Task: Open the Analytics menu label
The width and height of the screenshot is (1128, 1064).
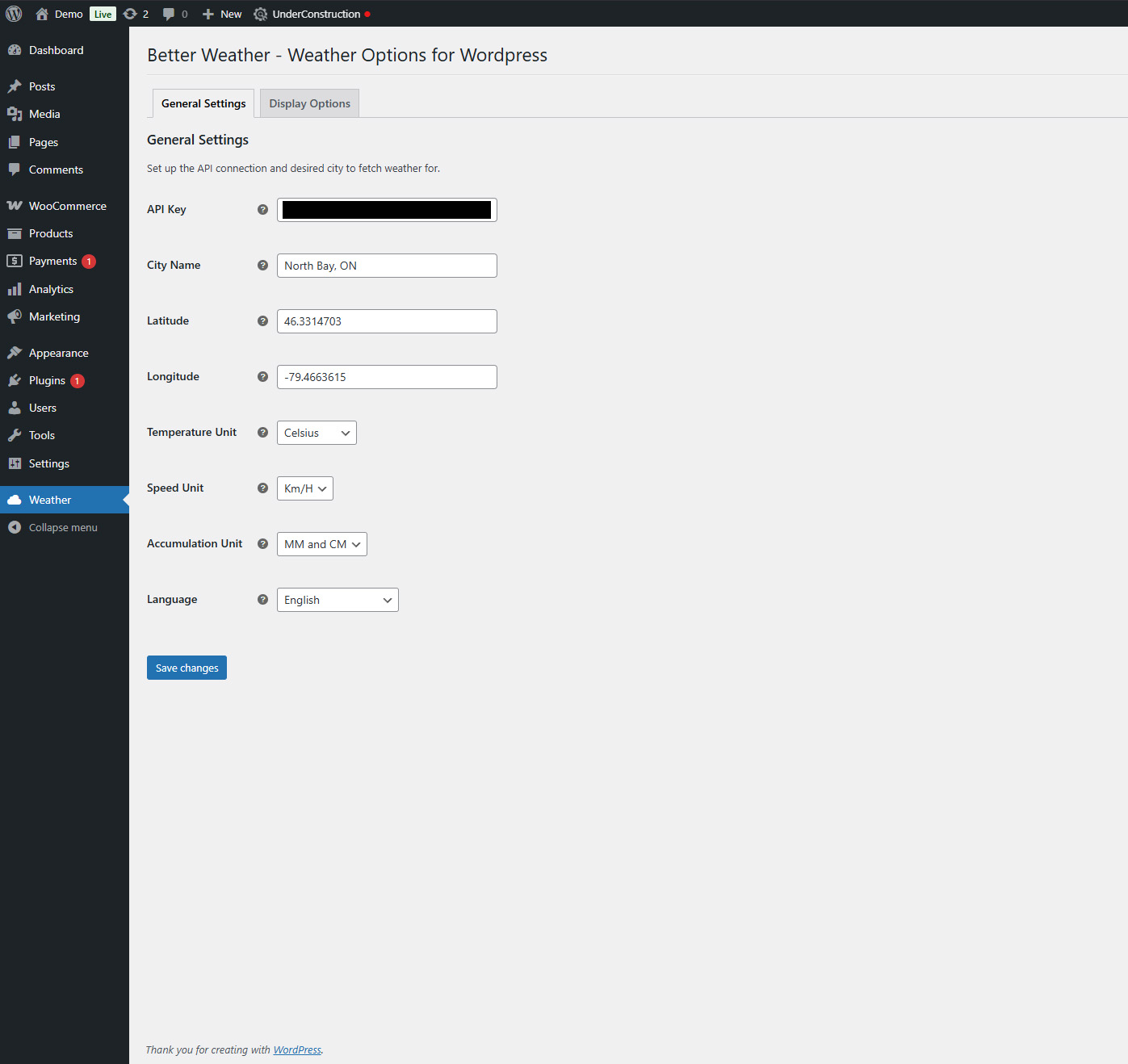Action: pos(51,289)
